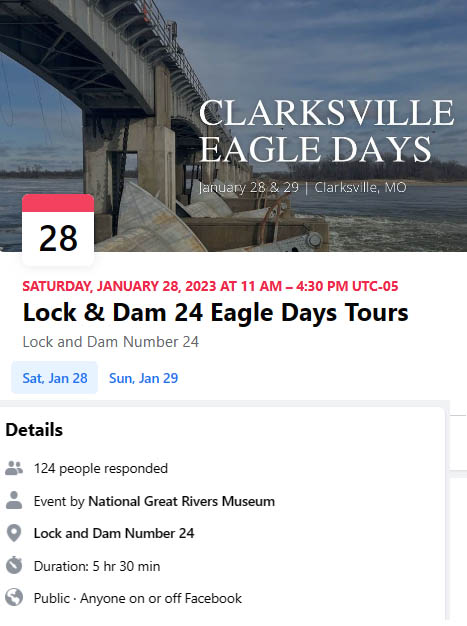Click the location pin icon
The height and width of the screenshot is (626, 467).
point(14,533)
